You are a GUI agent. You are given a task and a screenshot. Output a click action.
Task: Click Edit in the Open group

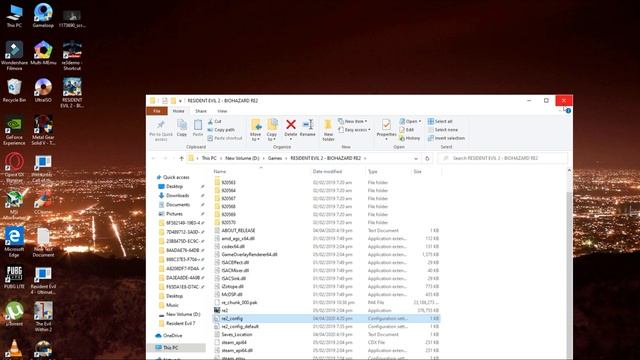(x=407, y=130)
